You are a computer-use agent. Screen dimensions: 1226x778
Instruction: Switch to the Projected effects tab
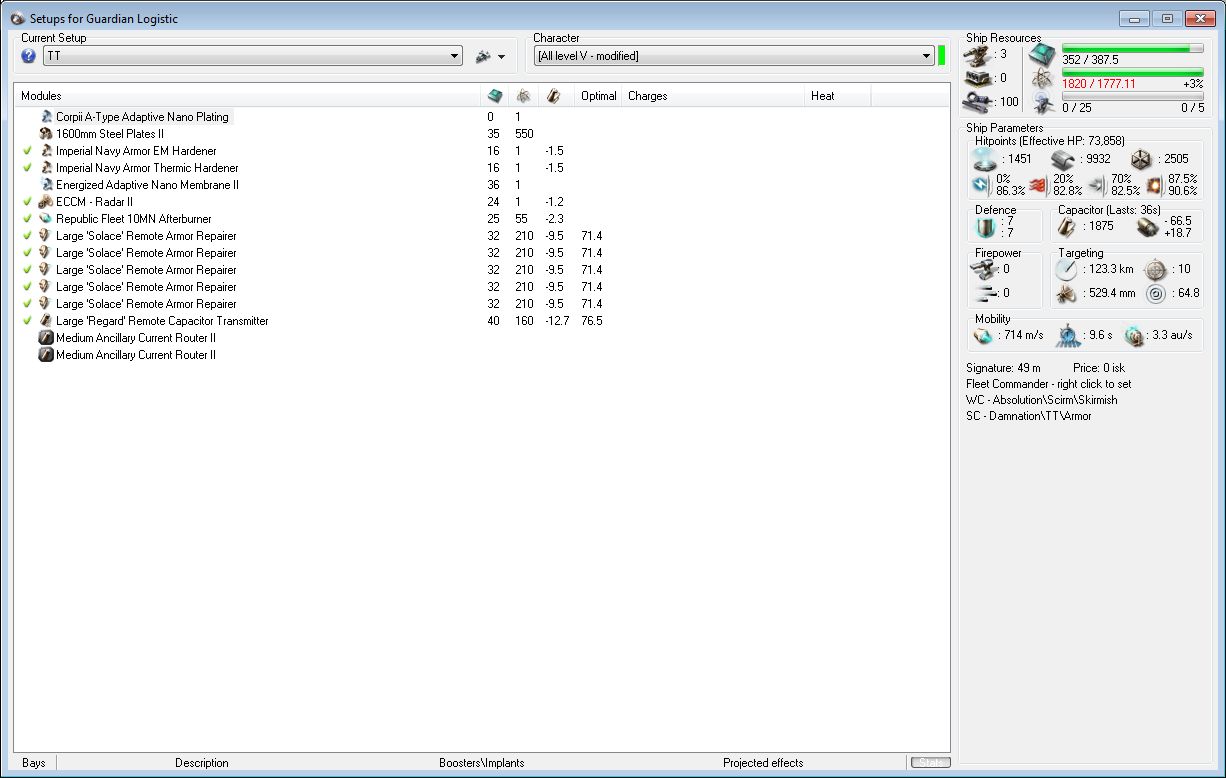point(763,763)
